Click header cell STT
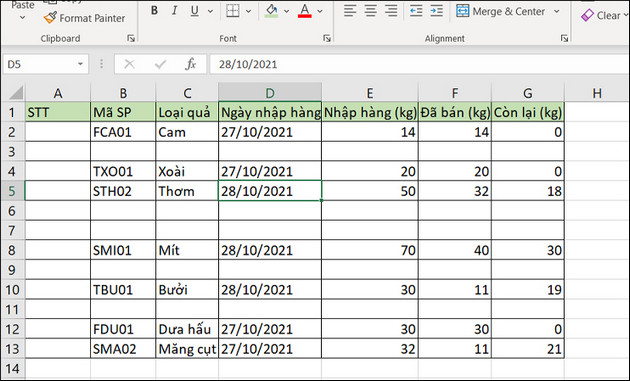This screenshot has height=381, width=630. click(58, 113)
